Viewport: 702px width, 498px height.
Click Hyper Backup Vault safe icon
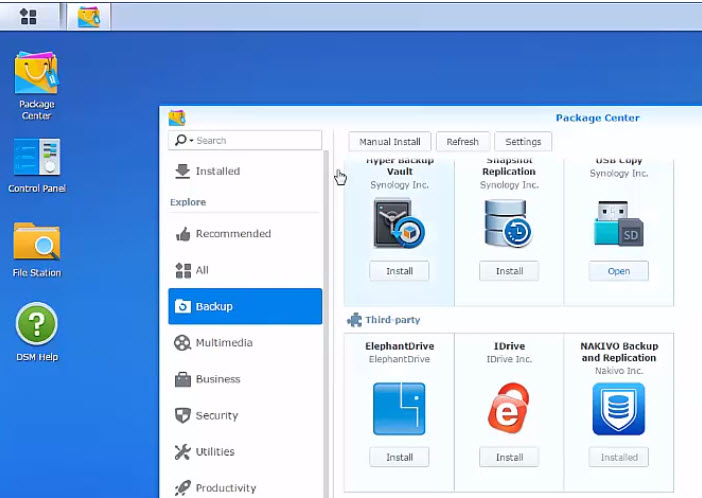[399, 224]
